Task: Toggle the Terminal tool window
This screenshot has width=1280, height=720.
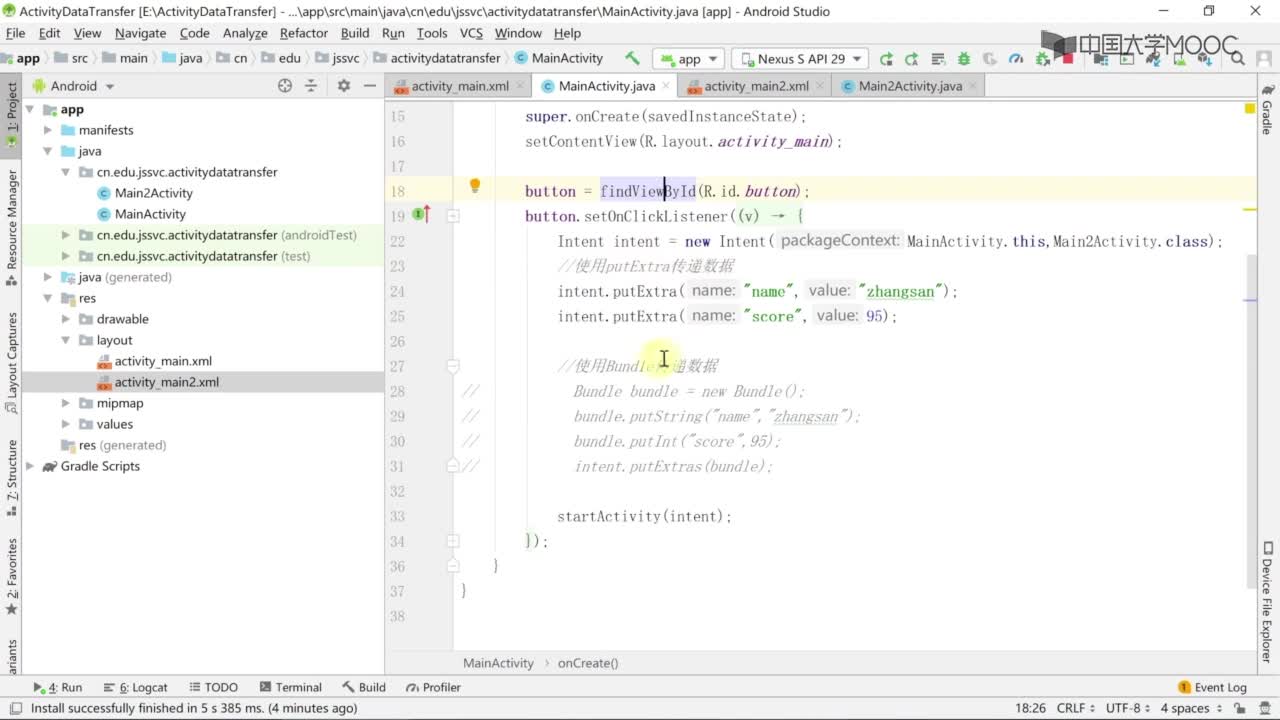Action: [x=290, y=687]
